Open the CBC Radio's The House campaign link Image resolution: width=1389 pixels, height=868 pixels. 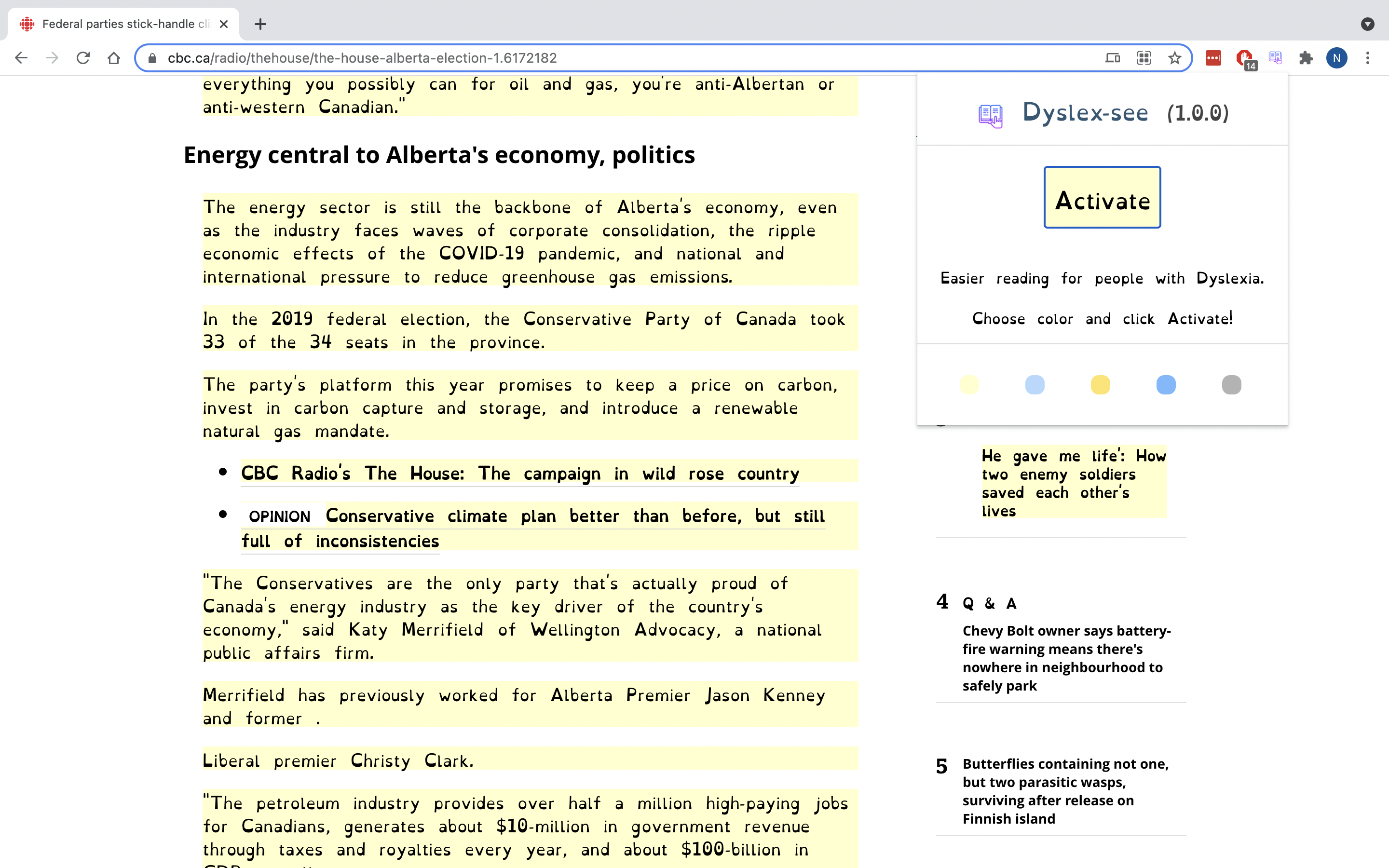tap(519, 474)
